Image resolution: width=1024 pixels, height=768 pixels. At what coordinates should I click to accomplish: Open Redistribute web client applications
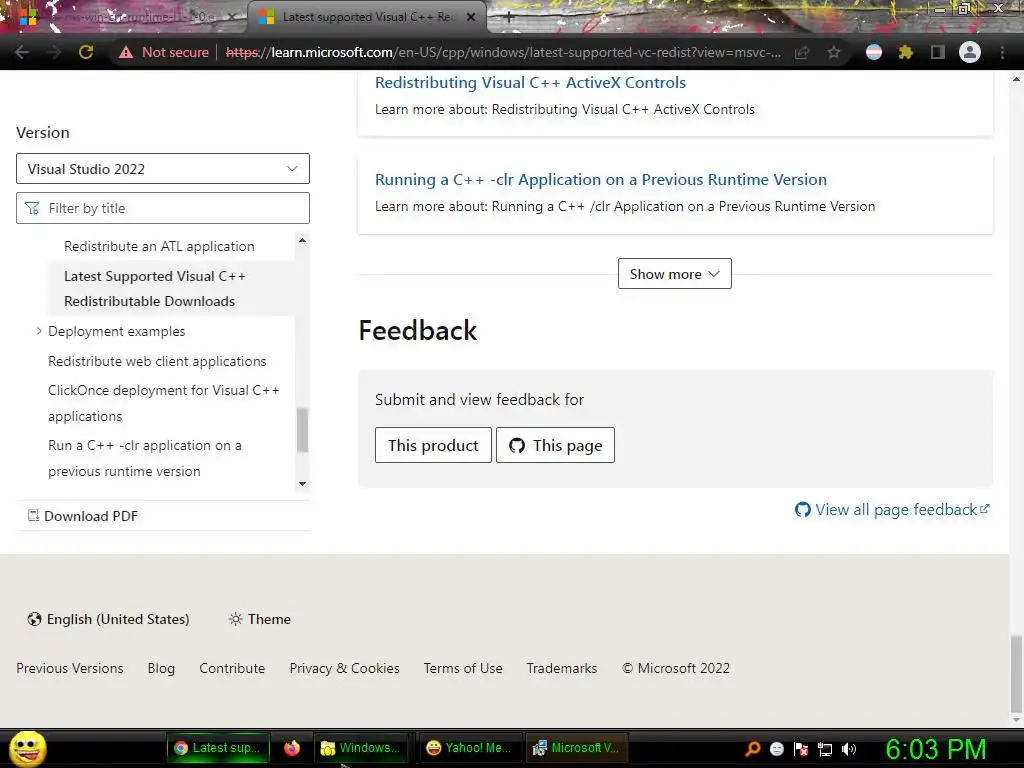coord(157,361)
